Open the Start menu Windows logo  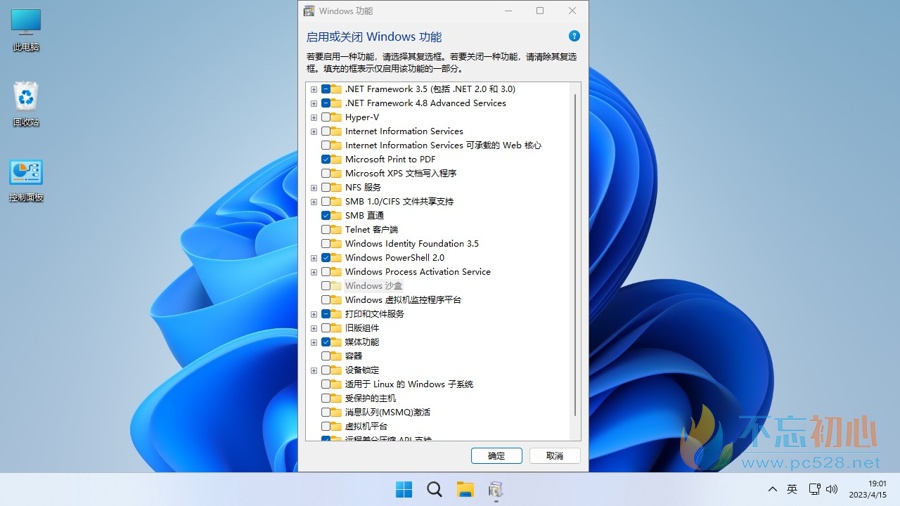(x=404, y=489)
